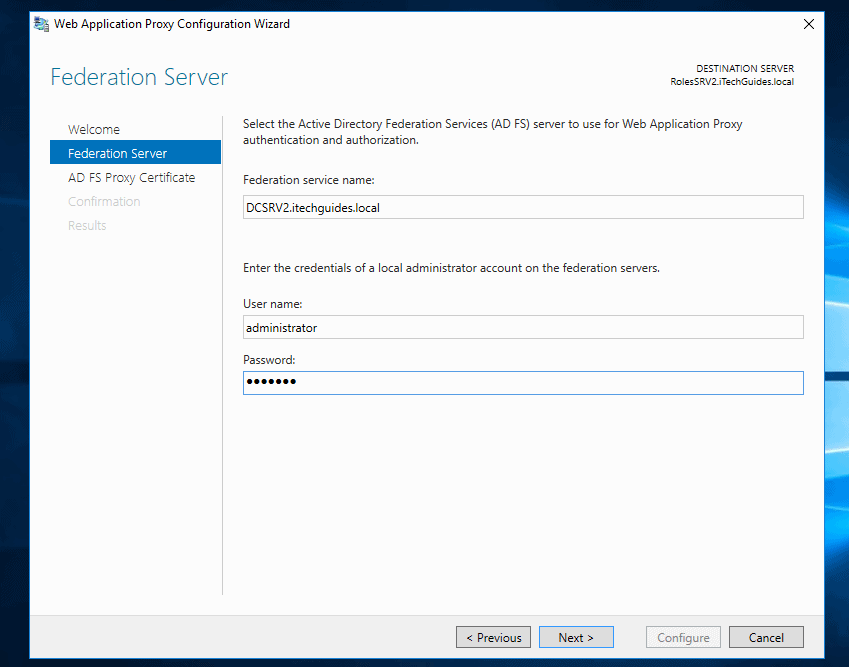Click the Federation Server page heading
This screenshot has height=667, width=849.
[x=138, y=77]
